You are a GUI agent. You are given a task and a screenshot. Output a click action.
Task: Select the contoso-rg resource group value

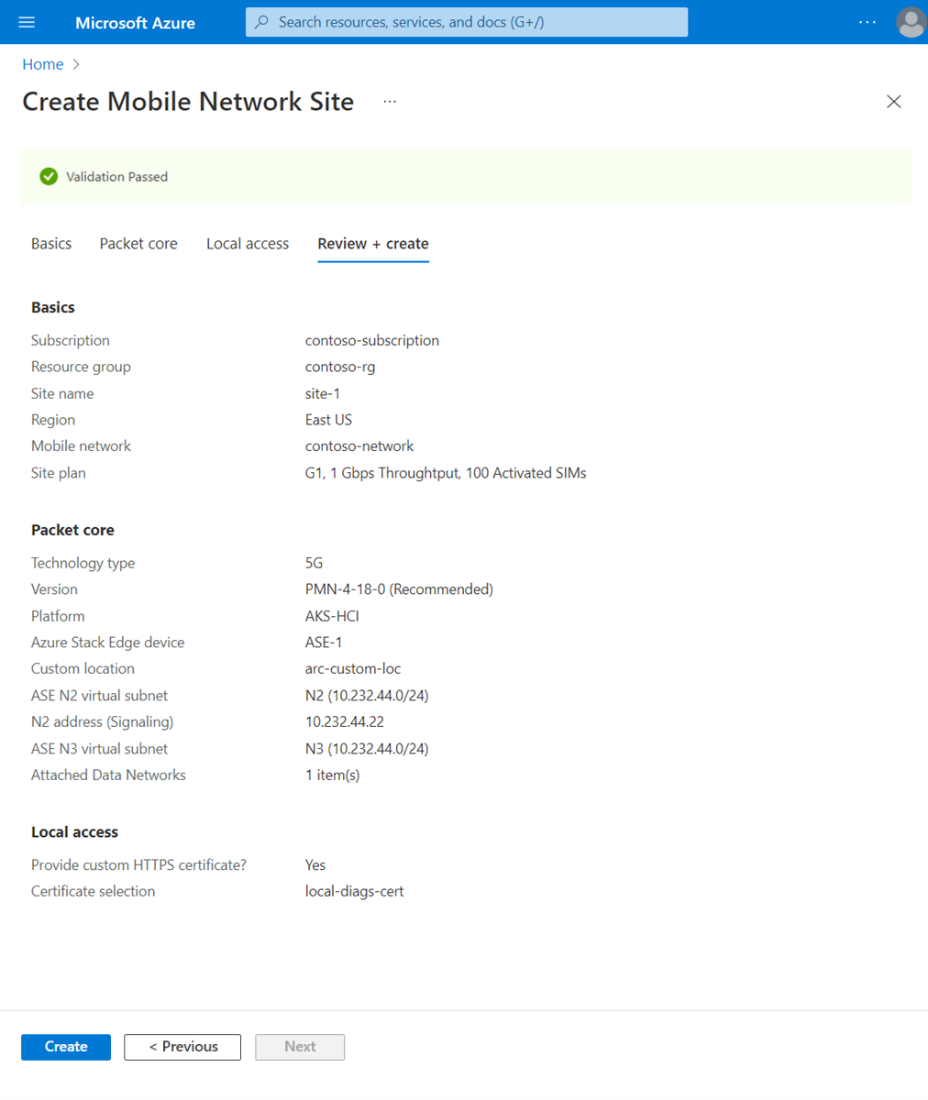[339, 367]
